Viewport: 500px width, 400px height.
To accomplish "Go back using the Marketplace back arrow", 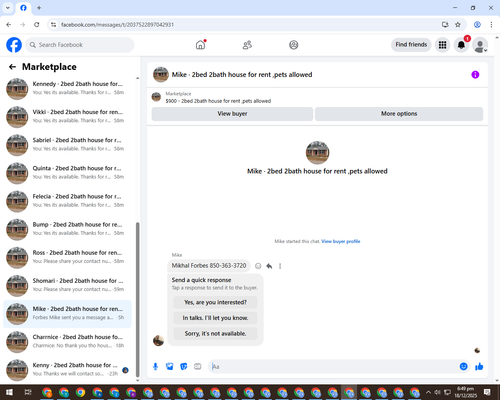I will [12, 67].
